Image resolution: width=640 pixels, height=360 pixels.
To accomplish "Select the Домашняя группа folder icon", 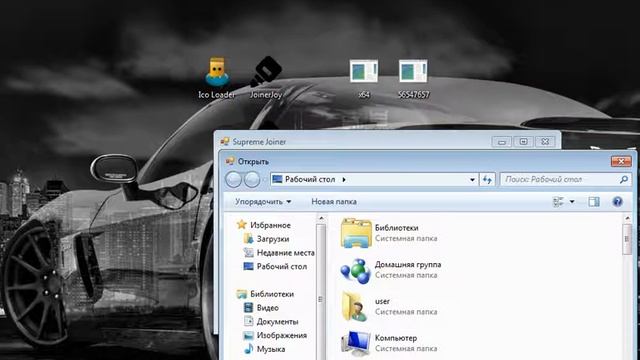I will (356, 271).
